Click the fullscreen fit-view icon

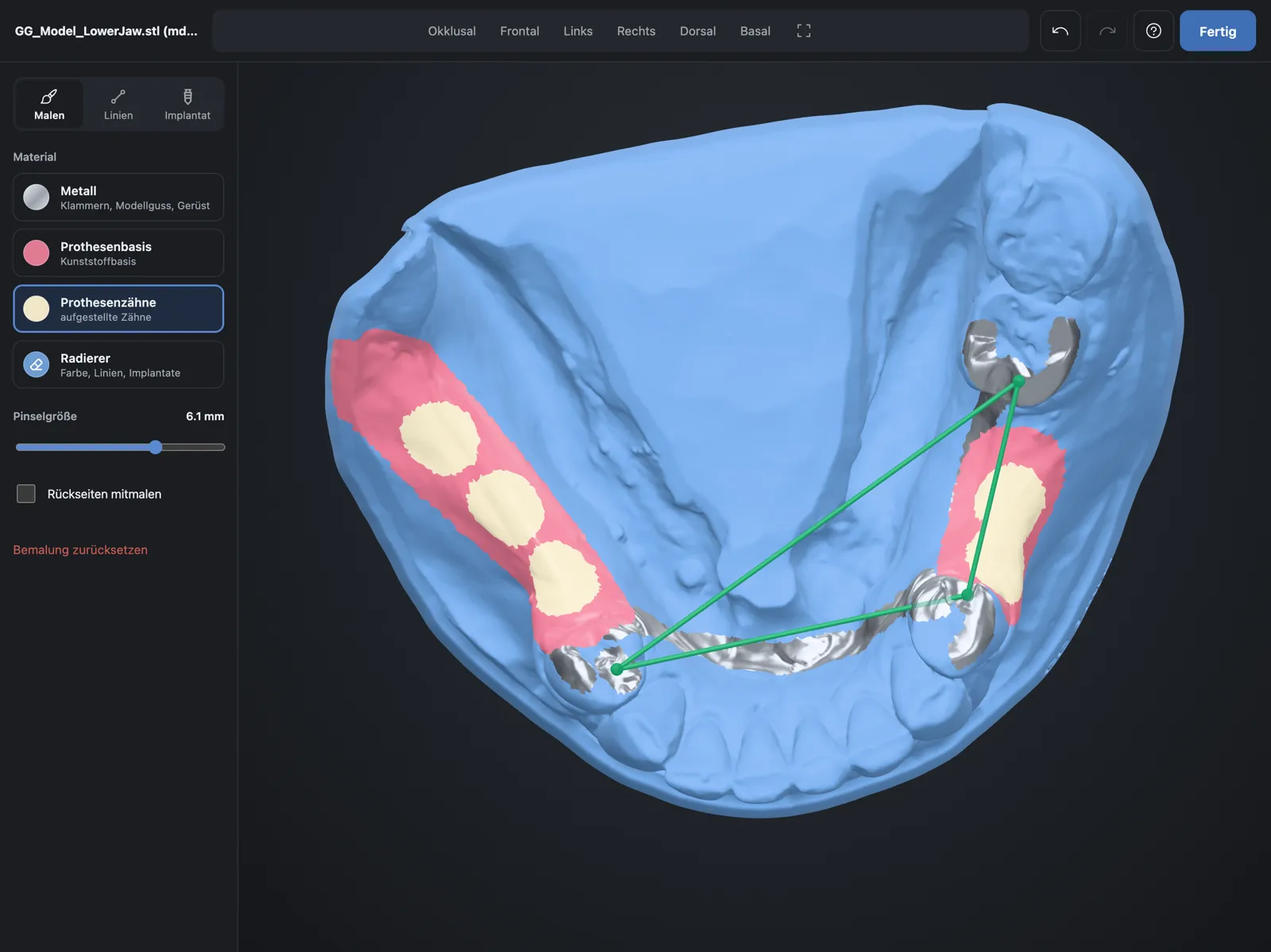click(x=804, y=31)
